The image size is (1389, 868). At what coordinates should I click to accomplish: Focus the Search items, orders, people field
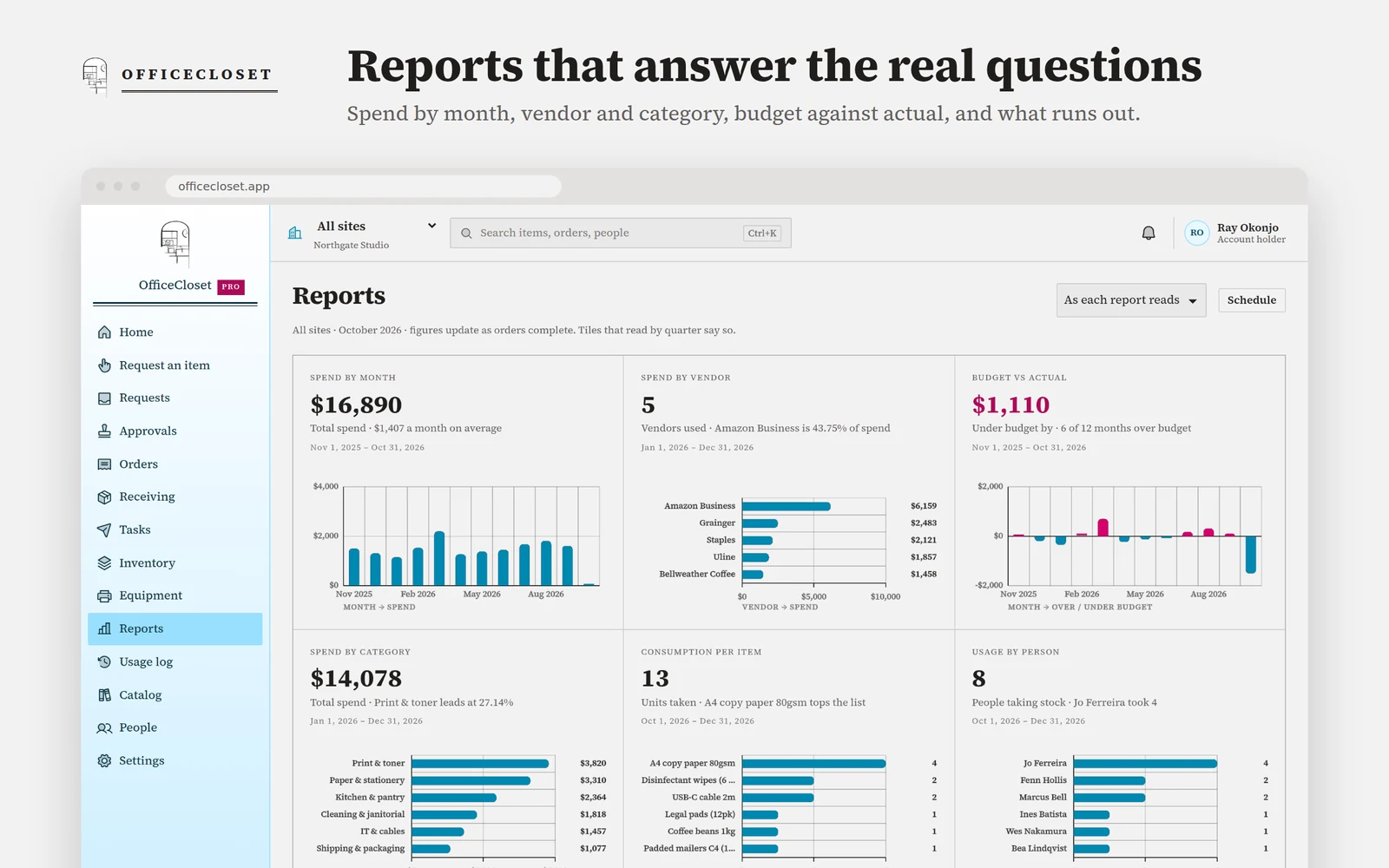pos(621,233)
